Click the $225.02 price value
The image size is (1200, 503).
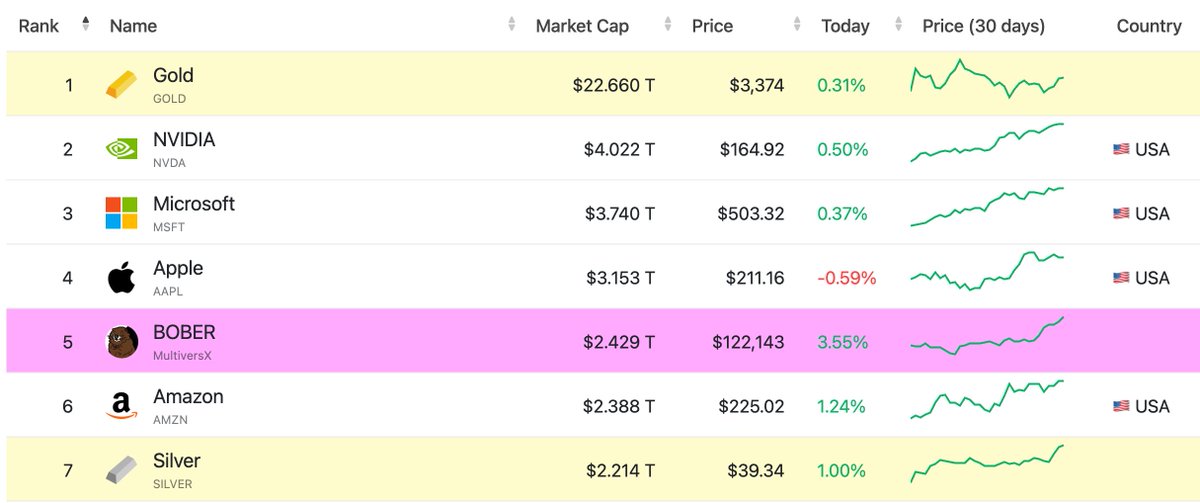(x=751, y=406)
